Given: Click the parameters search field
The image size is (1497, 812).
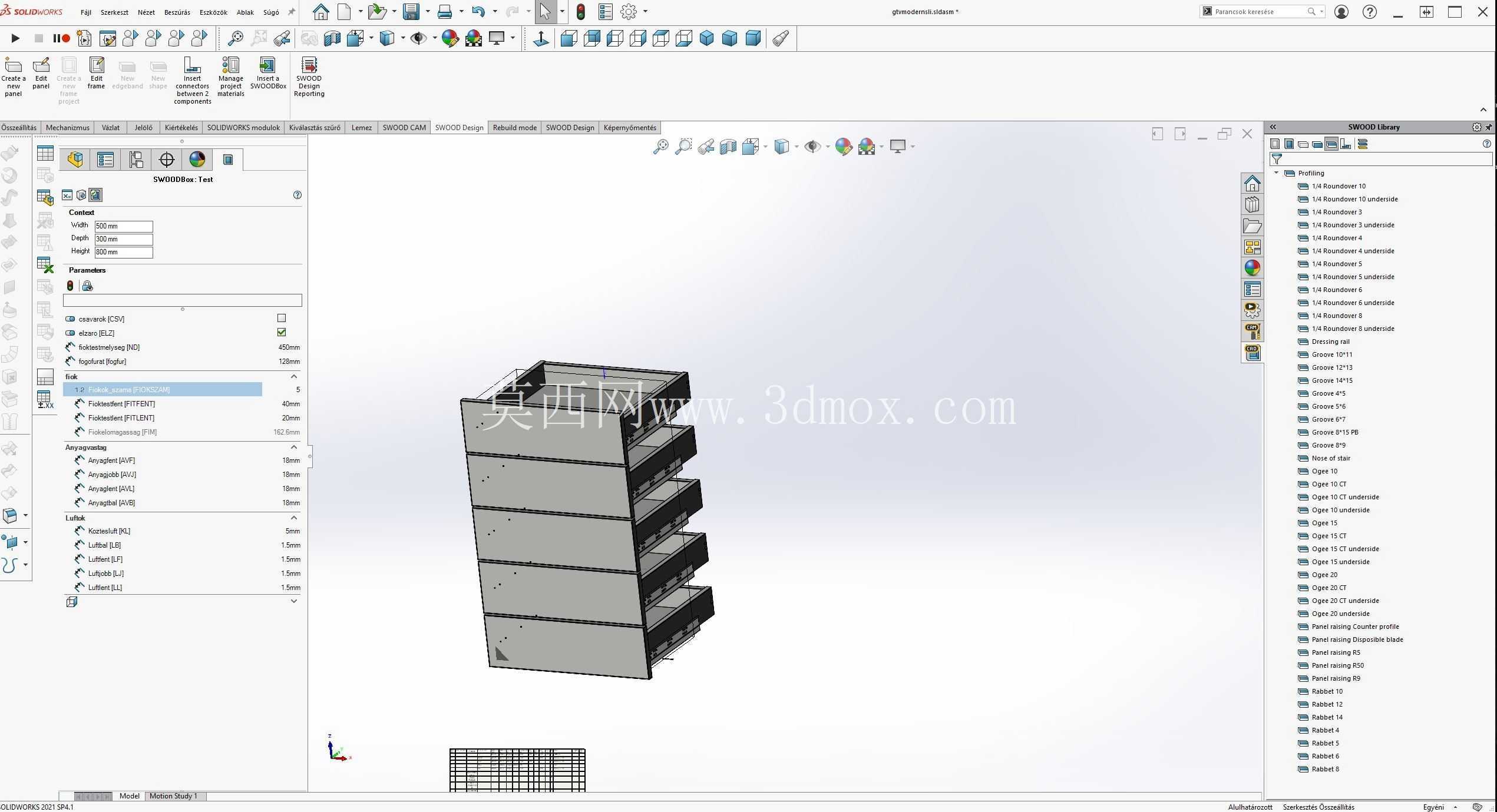Looking at the screenshot, I should [183, 301].
